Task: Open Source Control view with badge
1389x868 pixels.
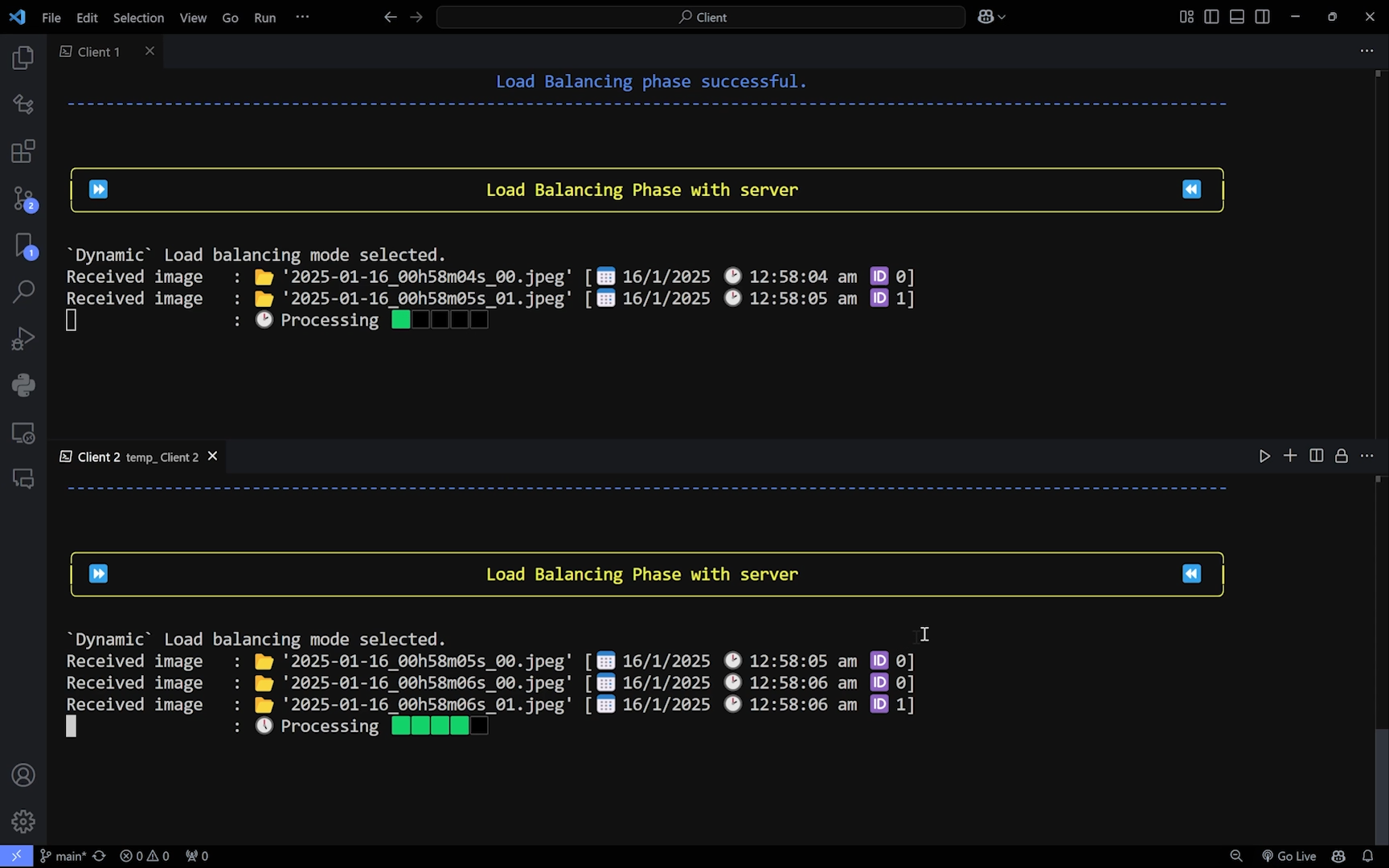Action: coord(23,199)
